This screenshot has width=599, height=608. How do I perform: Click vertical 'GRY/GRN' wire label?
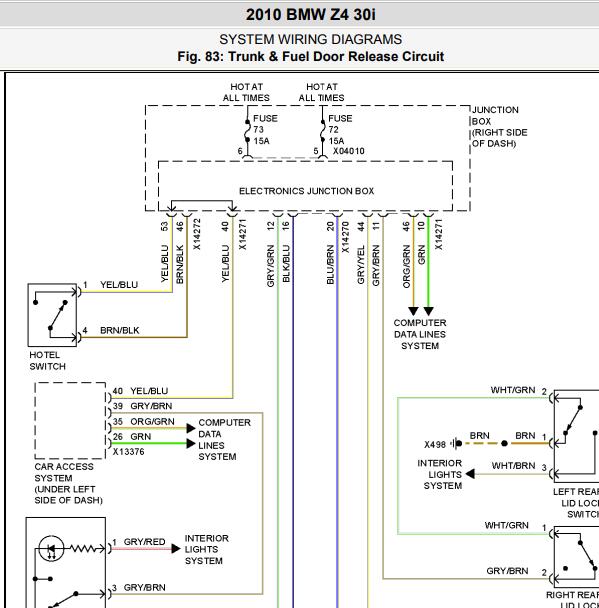pos(271,266)
